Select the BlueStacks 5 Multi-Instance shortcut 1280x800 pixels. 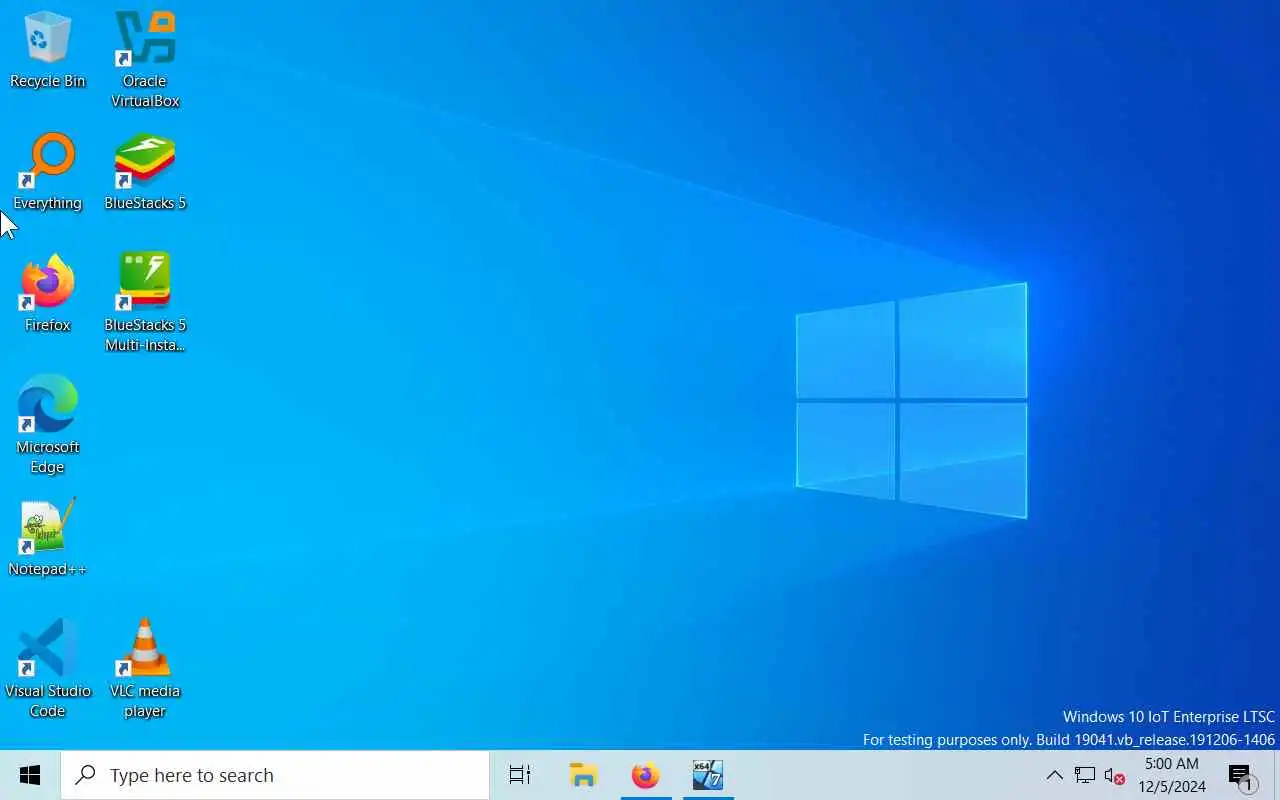(x=145, y=304)
